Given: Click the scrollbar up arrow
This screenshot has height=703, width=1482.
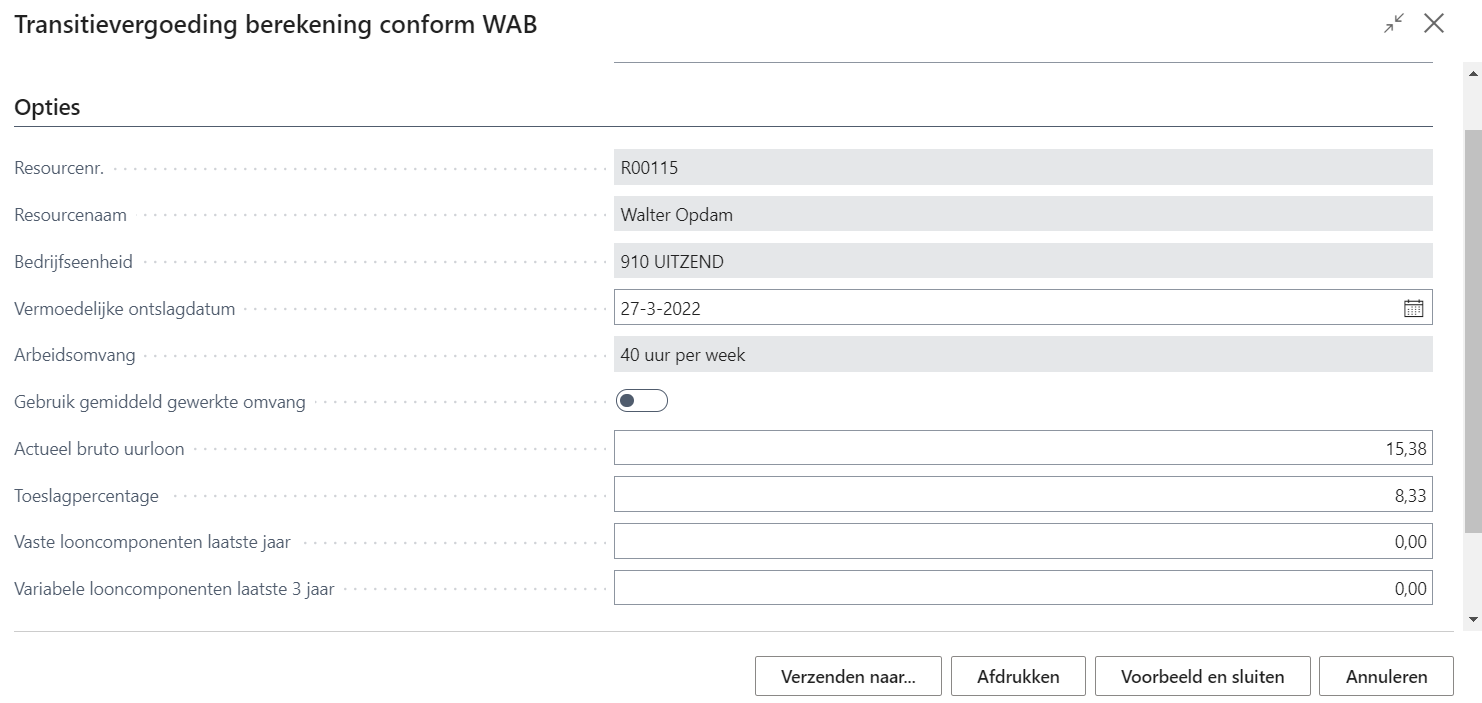Looking at the screenshot, I should tap(1472, 73).
